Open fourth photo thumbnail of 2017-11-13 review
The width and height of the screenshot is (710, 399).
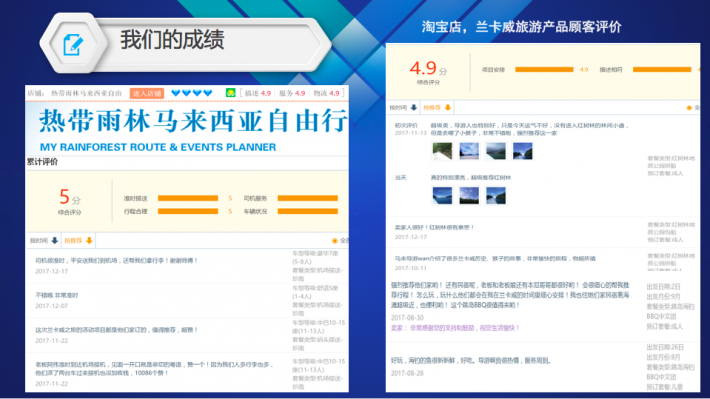click(523, 151)
